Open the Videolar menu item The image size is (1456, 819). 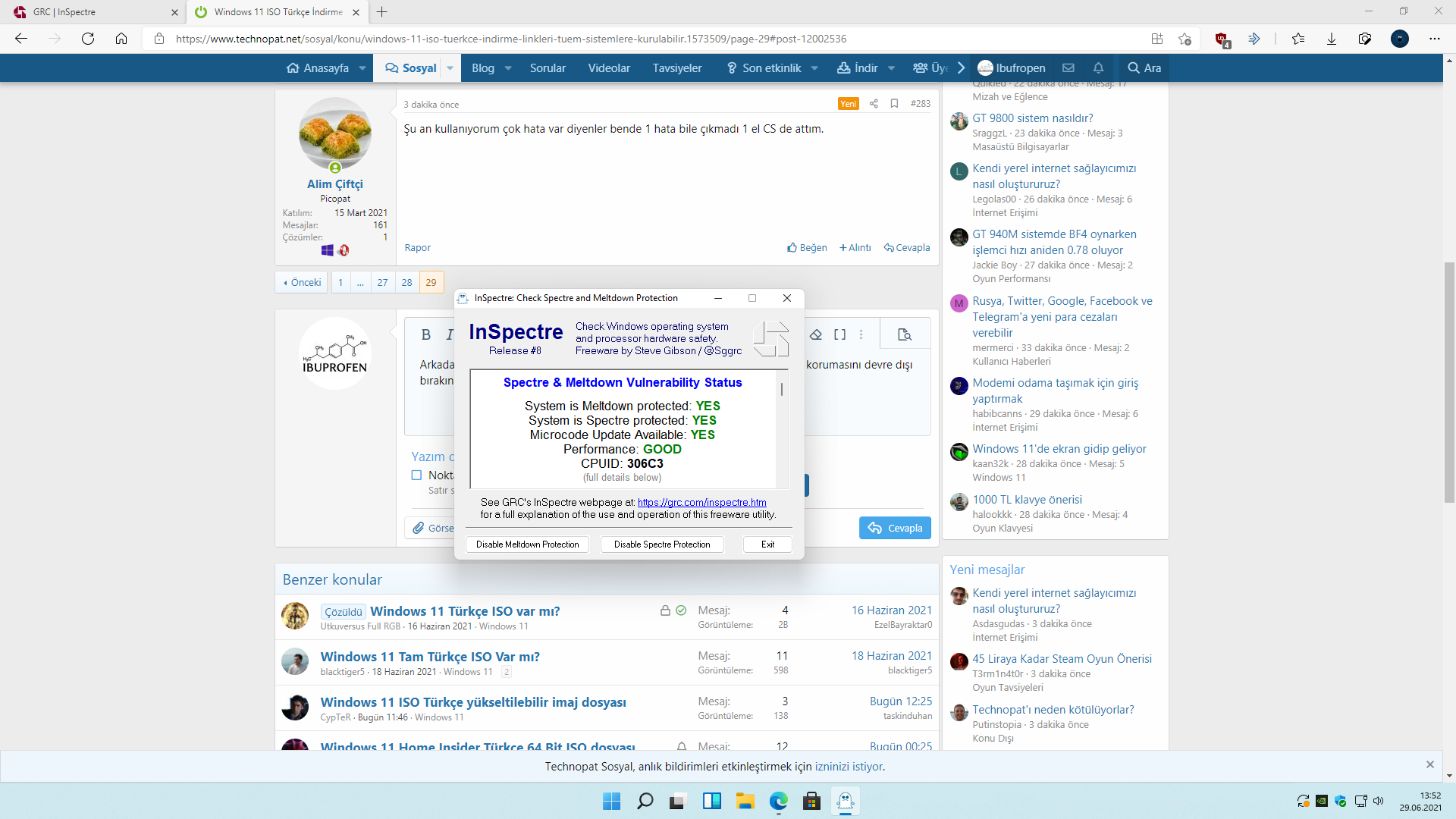(608, 68)
